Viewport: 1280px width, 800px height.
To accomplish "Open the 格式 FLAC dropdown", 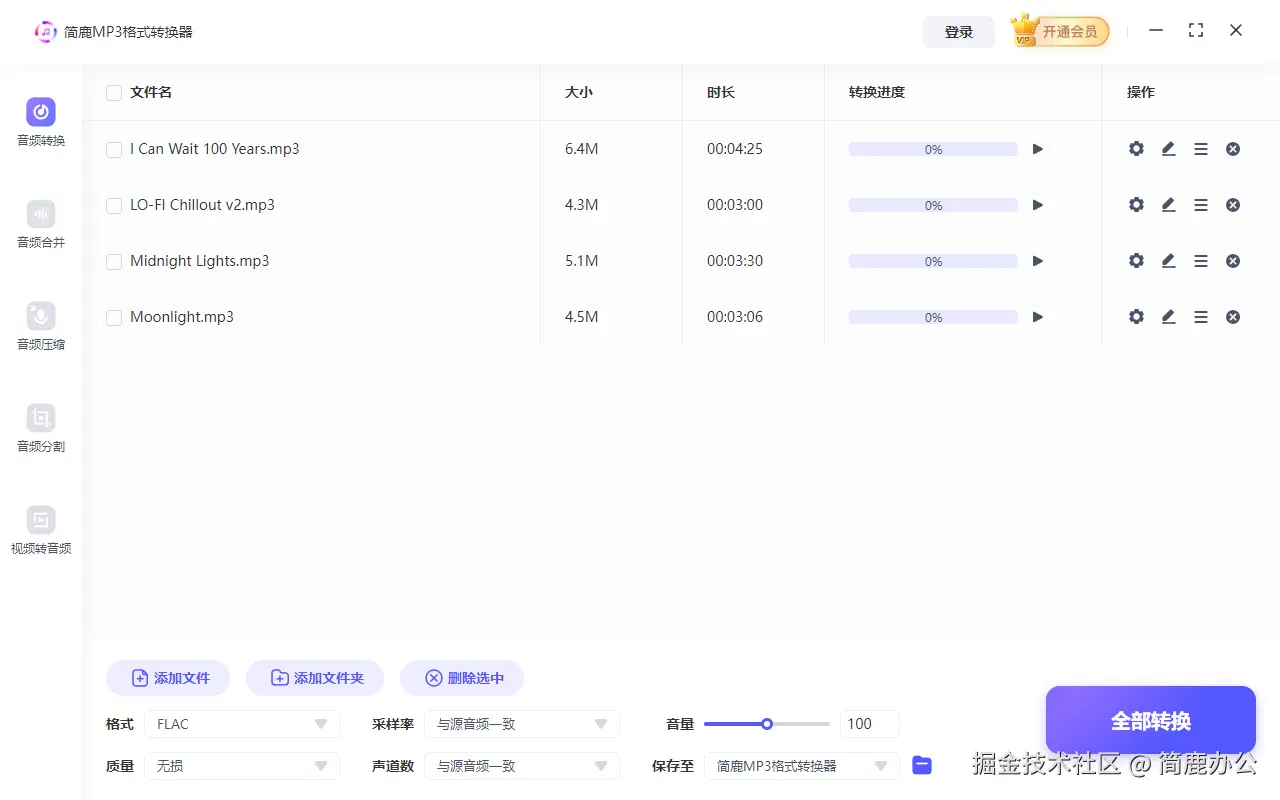I will pos(242,724).
